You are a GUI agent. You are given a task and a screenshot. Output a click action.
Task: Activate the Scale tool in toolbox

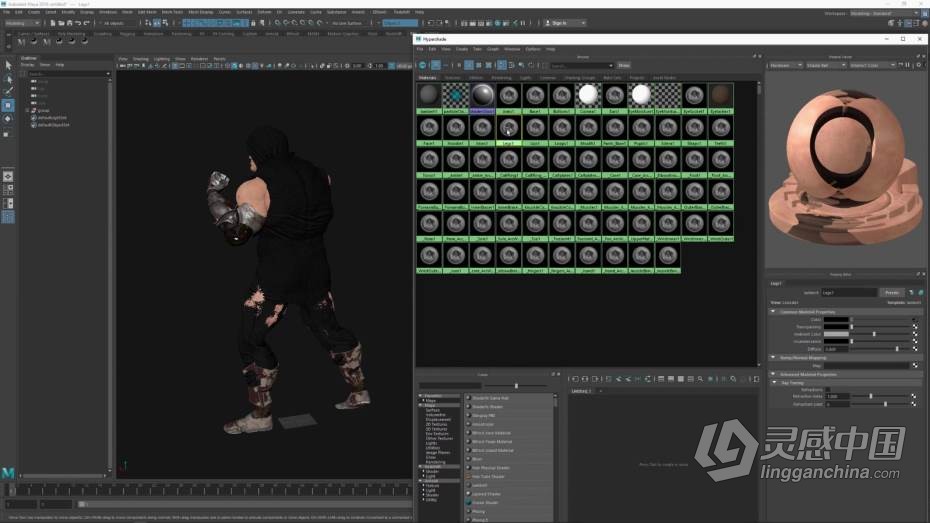8,133
